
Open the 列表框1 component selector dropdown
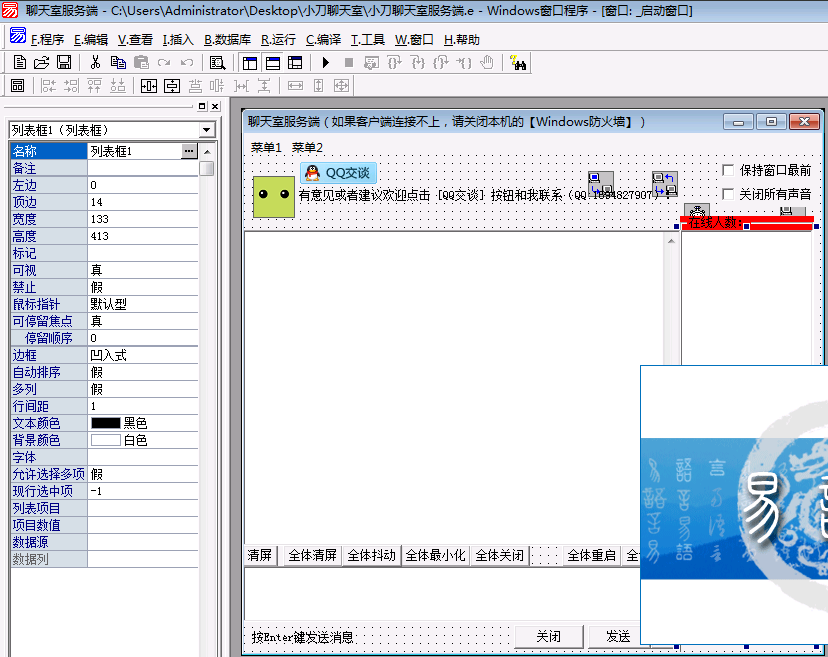coord(206,130)
